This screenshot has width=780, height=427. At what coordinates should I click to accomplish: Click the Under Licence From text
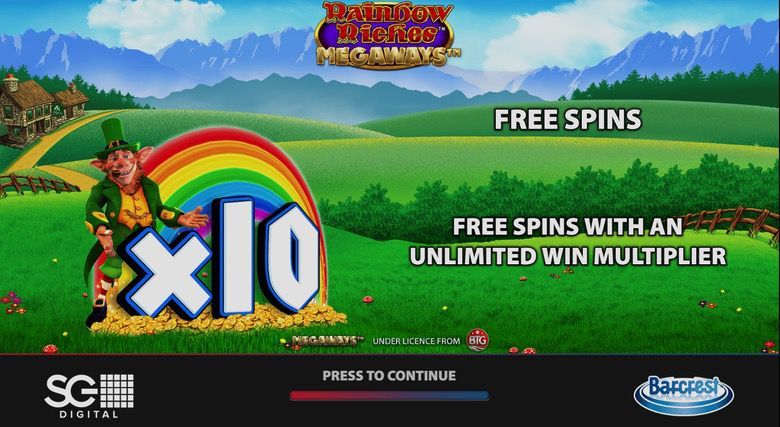tap(416, 341)
